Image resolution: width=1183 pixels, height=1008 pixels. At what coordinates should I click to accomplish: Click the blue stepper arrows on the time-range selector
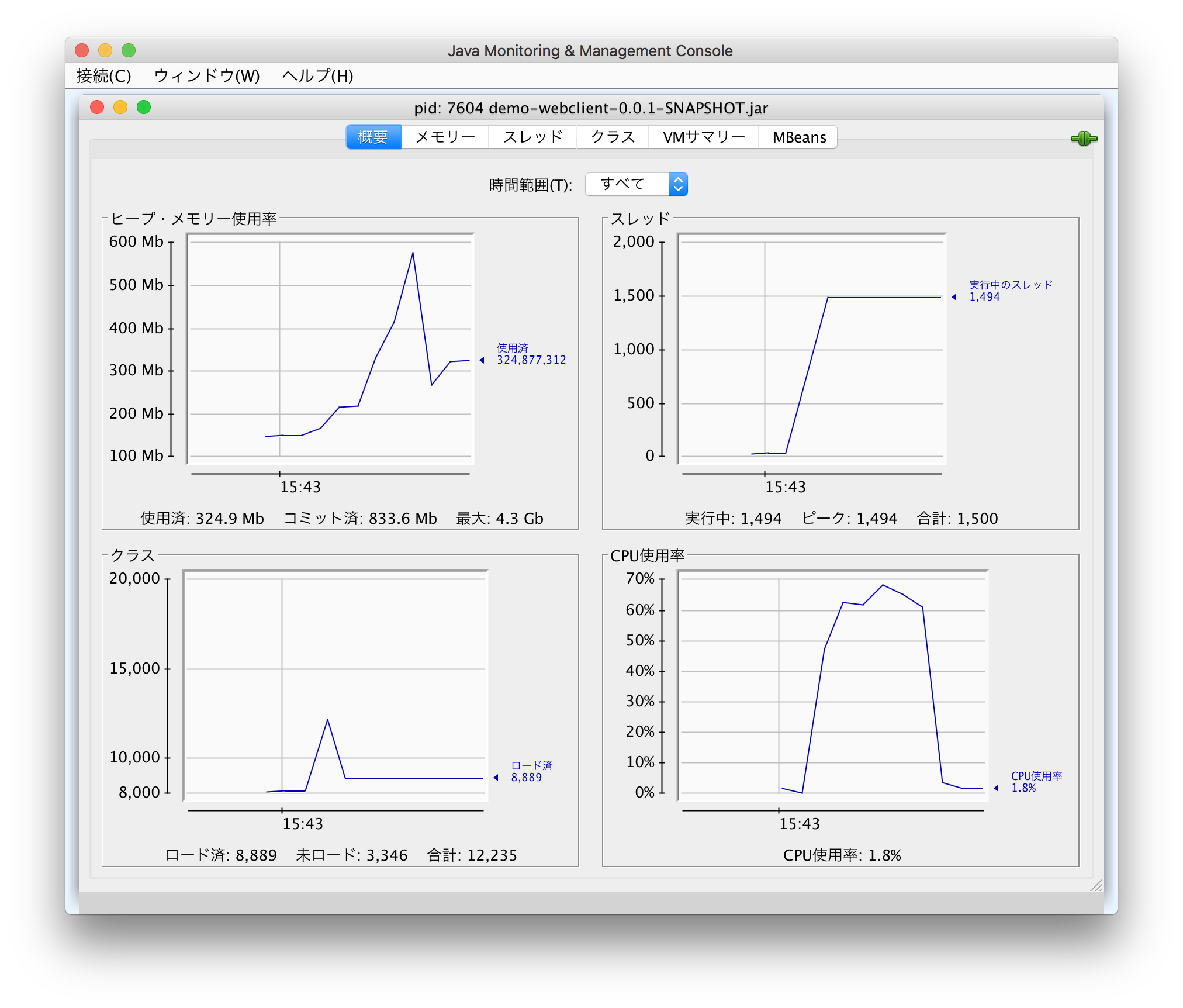click(678, 184)
